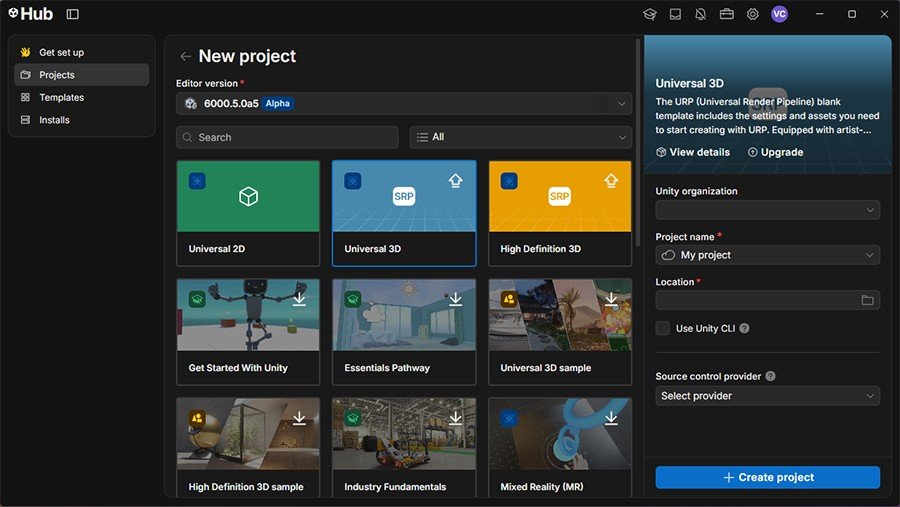This screenshot has height=507, width=900.
Task: Select the Industry Fundamentals thumbnail
Action: pos(404,434)
